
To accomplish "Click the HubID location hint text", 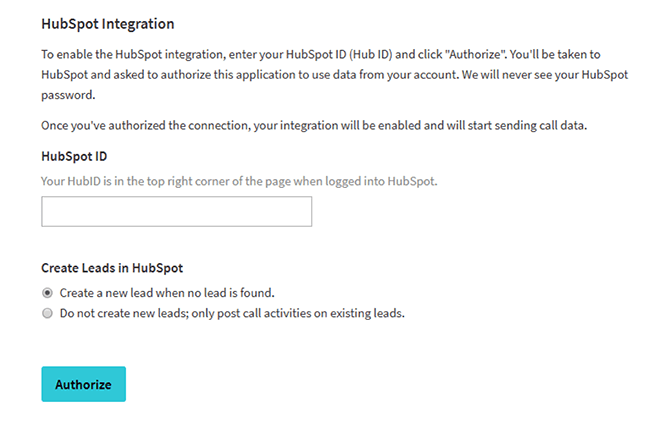I will 239,181.
